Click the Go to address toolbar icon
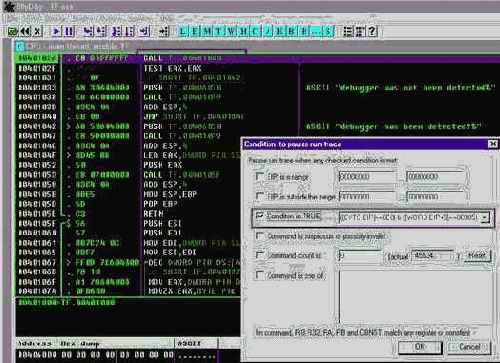Screen dimensions: 500x363 point(164,32)
